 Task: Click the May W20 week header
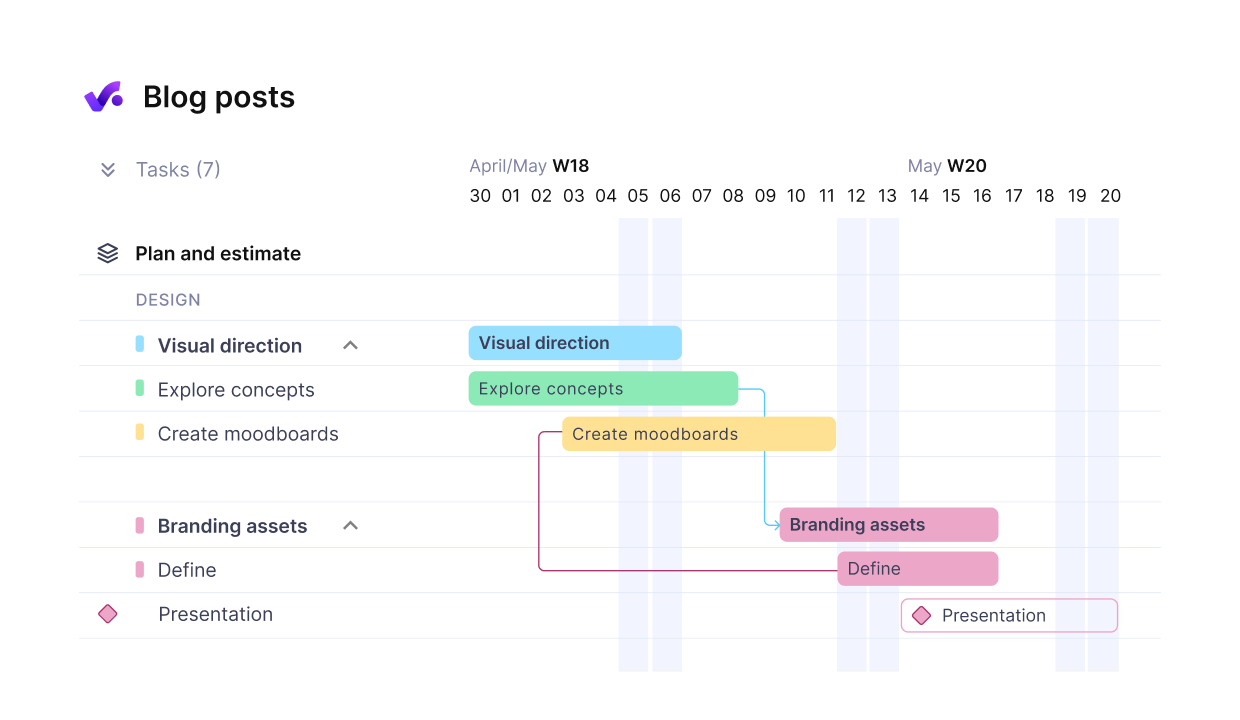[x=947, y=165]
